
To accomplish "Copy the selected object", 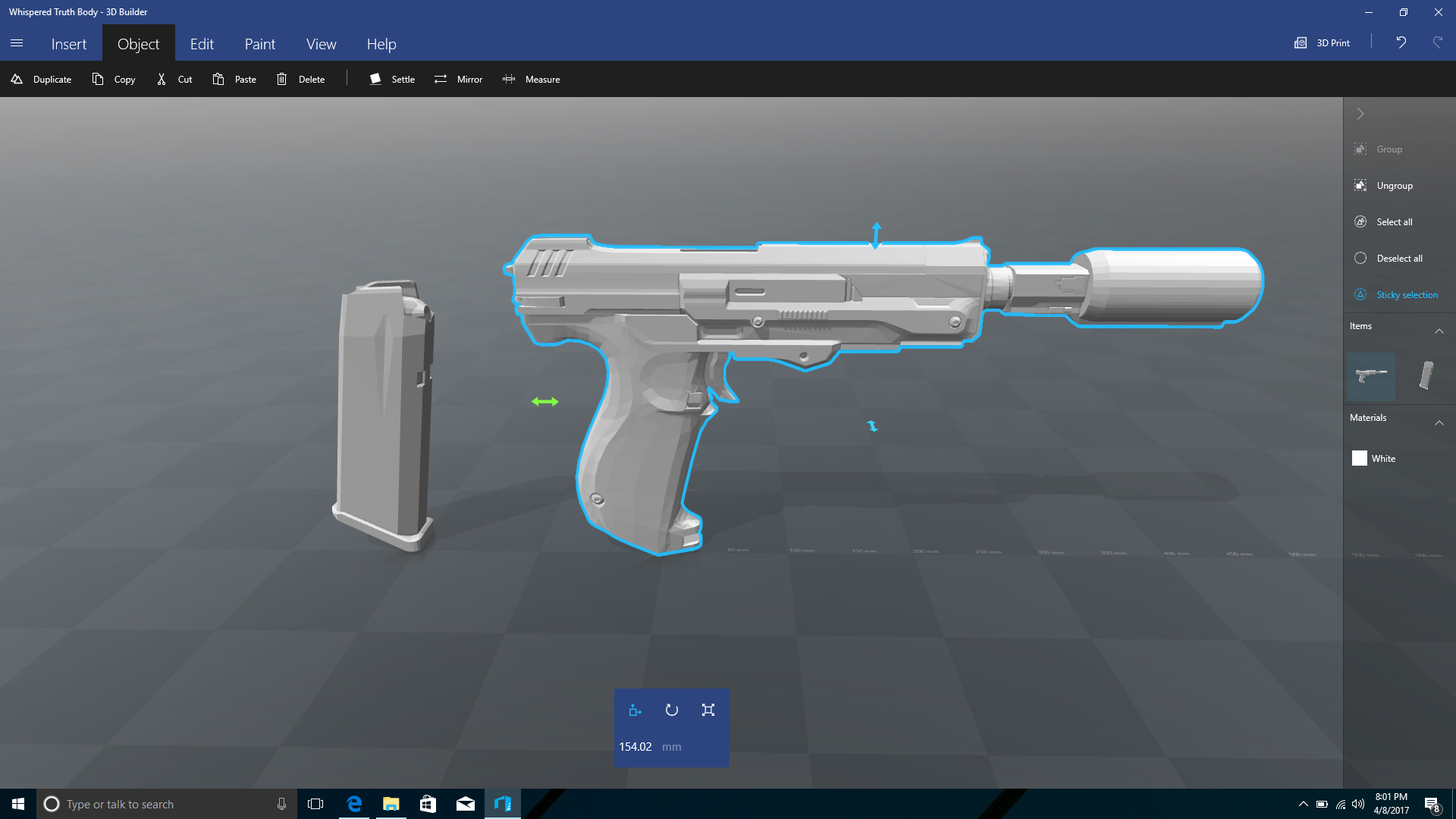I will [114, 79].
